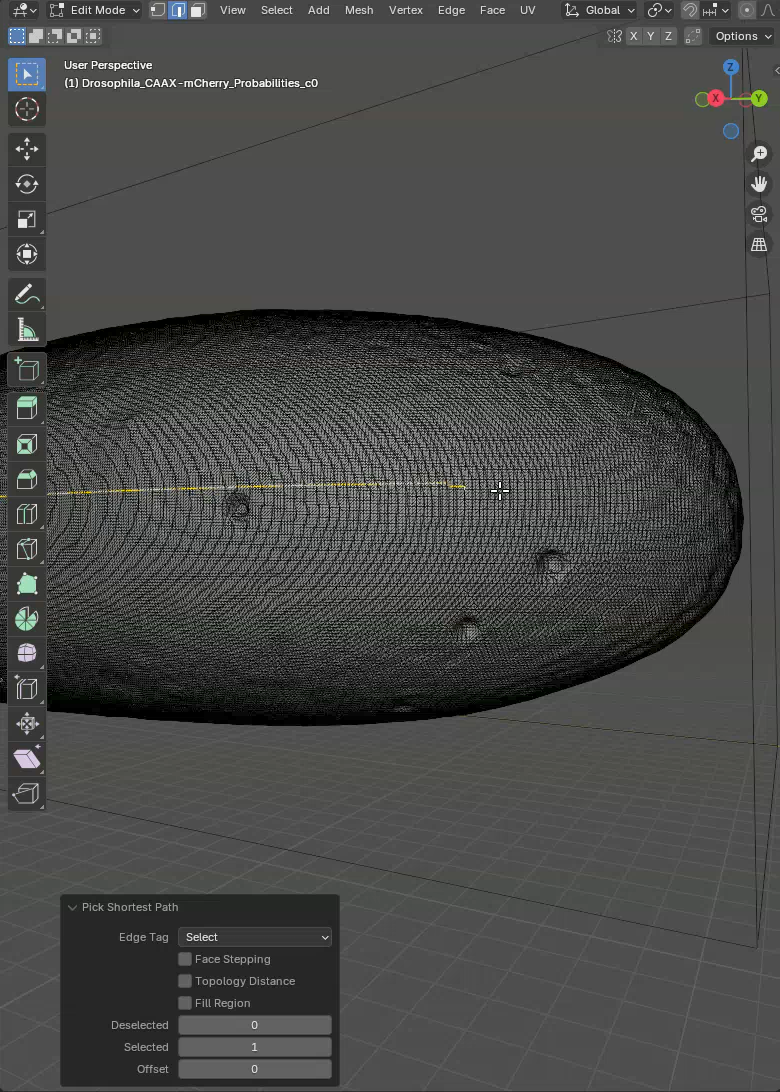Check the Fill Region option

(185, 1003)
